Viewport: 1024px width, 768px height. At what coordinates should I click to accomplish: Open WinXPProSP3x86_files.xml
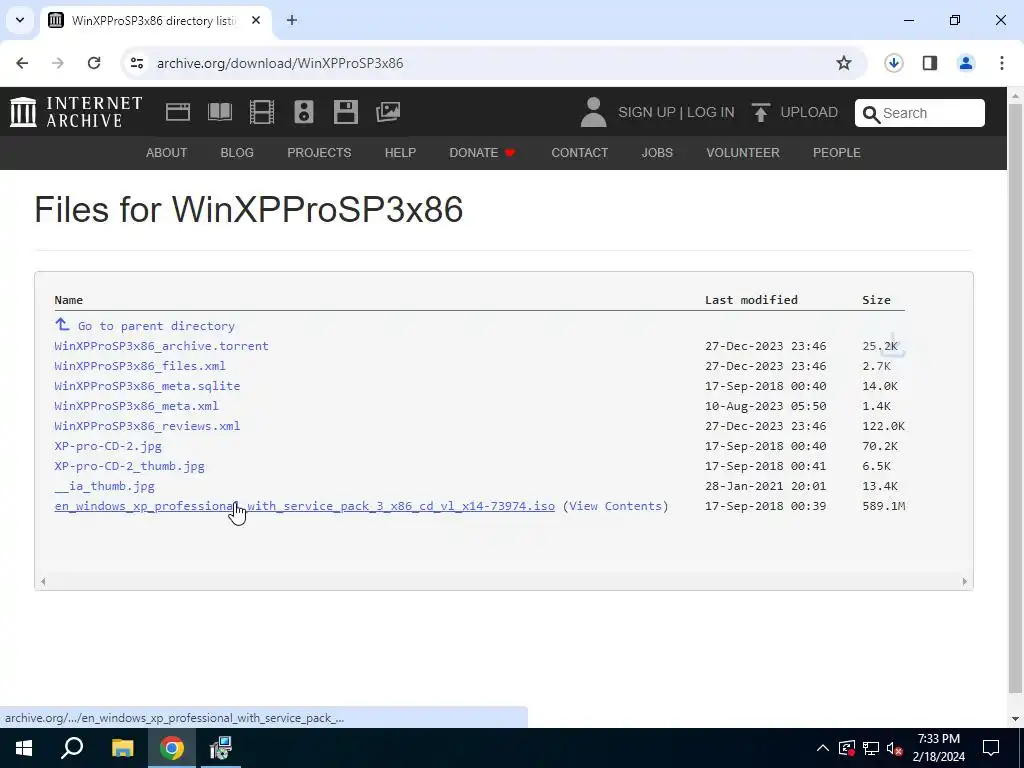pos(140,366)
